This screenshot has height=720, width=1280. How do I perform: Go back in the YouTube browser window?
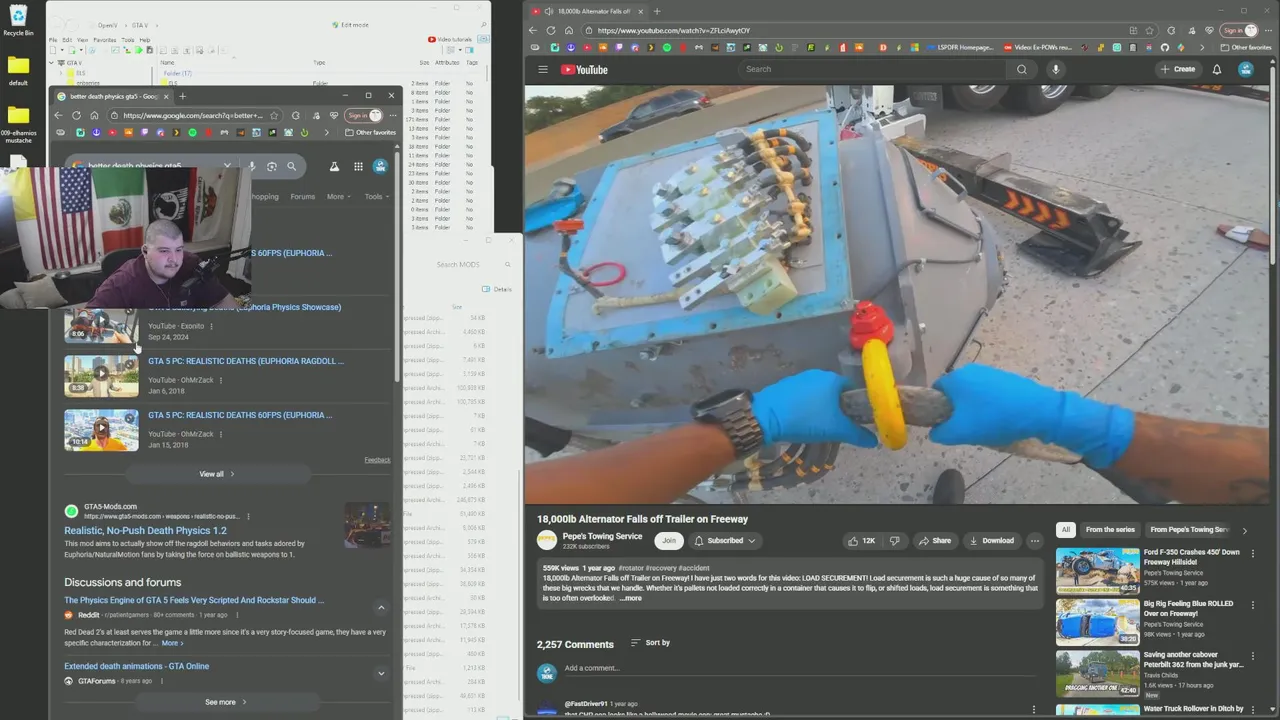(x=535, y=31)
